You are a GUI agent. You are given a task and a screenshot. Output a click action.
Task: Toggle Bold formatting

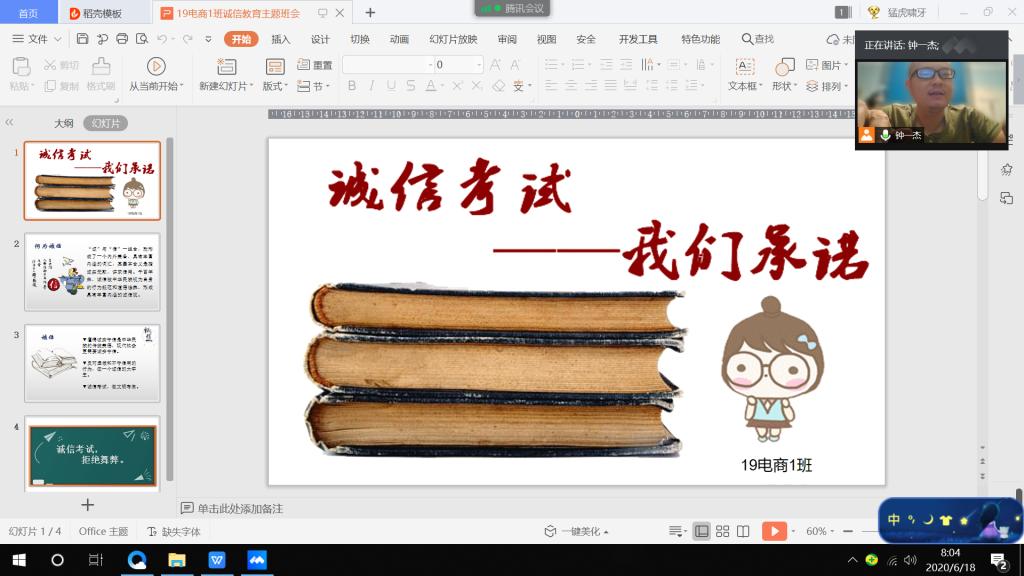[x=352, y=86]
